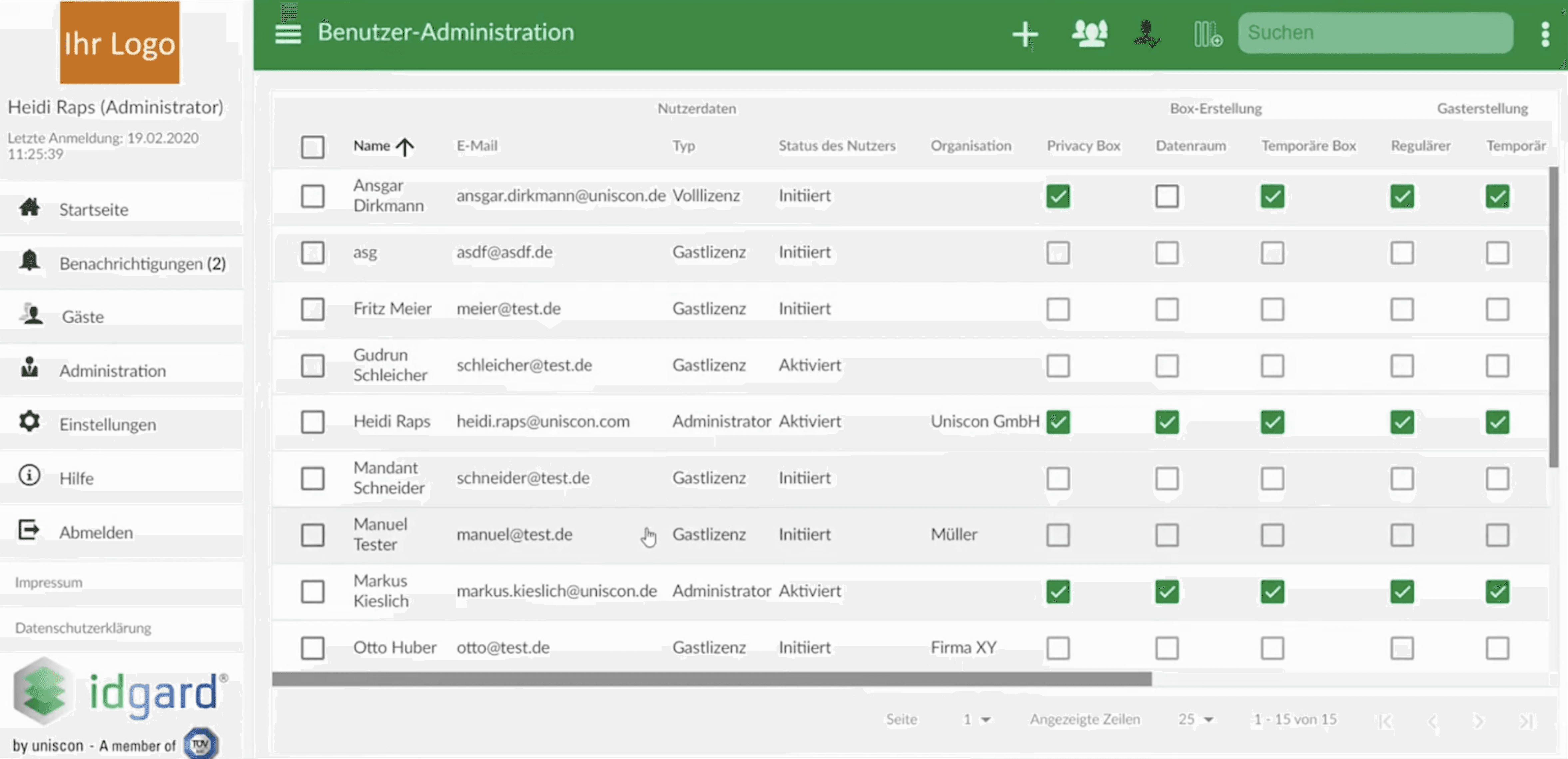Click the user approval icon with checkmark
The width and height of the screenshot is (1568, 759).
[1147, 34]
